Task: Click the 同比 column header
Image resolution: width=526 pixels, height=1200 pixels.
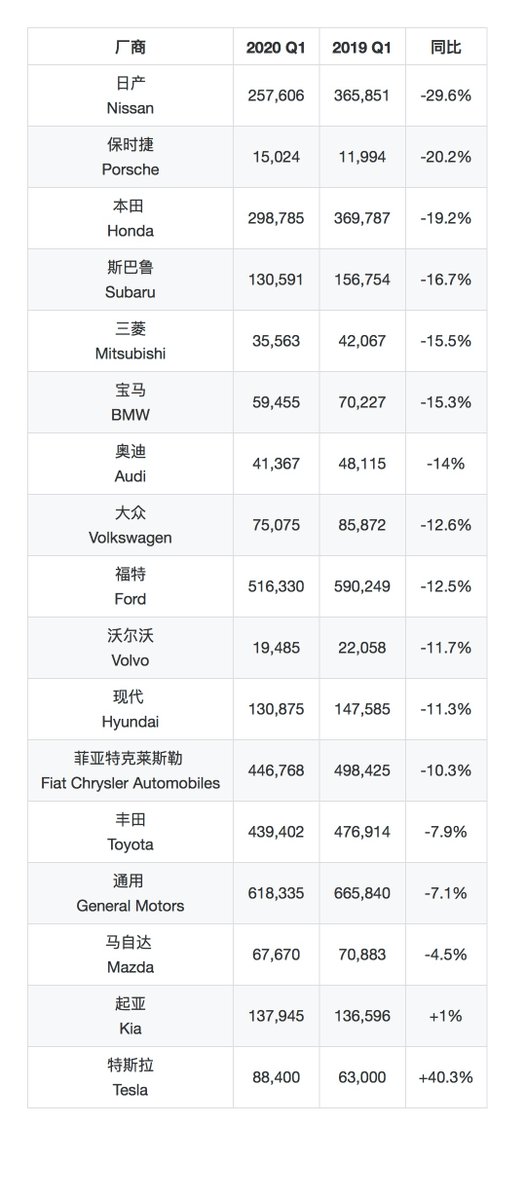Action: [x=446, y=46]
